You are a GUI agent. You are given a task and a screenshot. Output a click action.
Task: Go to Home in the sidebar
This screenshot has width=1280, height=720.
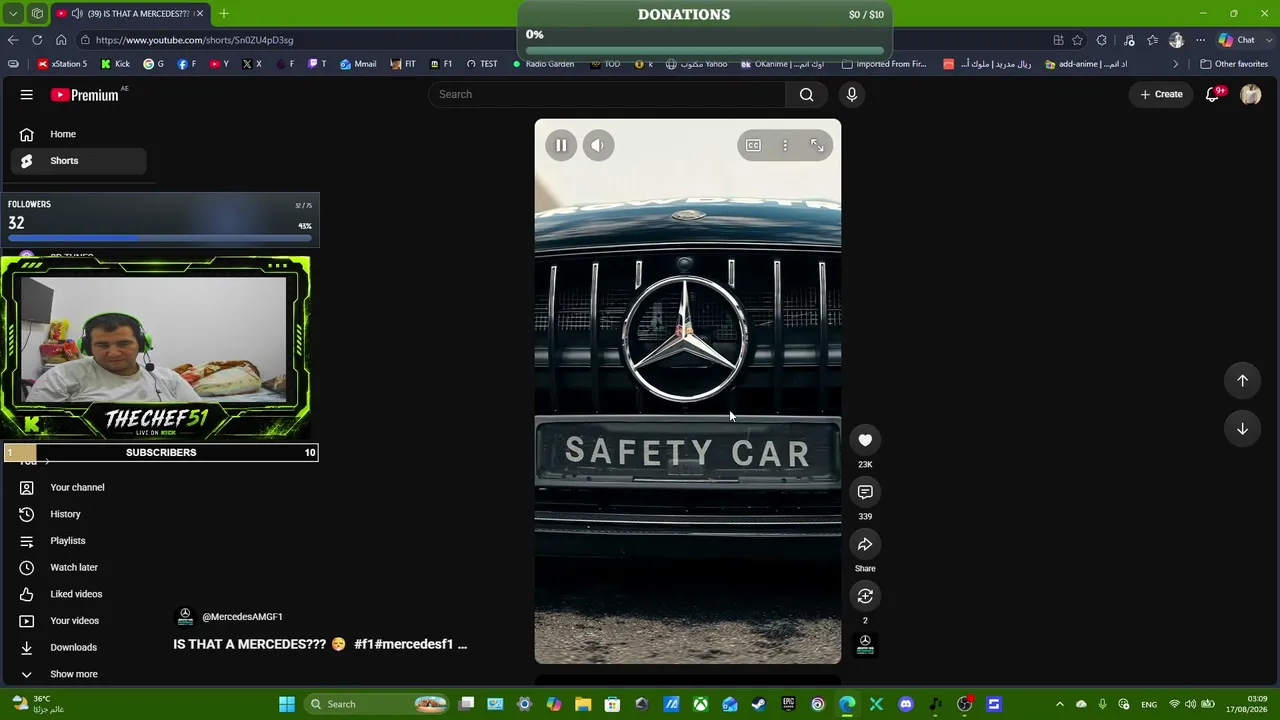[78, 134]
